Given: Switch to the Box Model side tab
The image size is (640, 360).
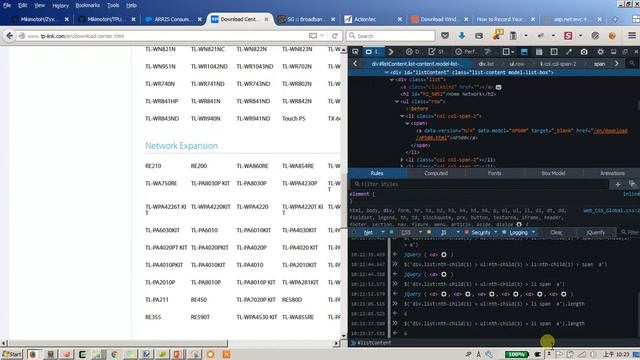Looking at the screenshot, I should (553, 173).
